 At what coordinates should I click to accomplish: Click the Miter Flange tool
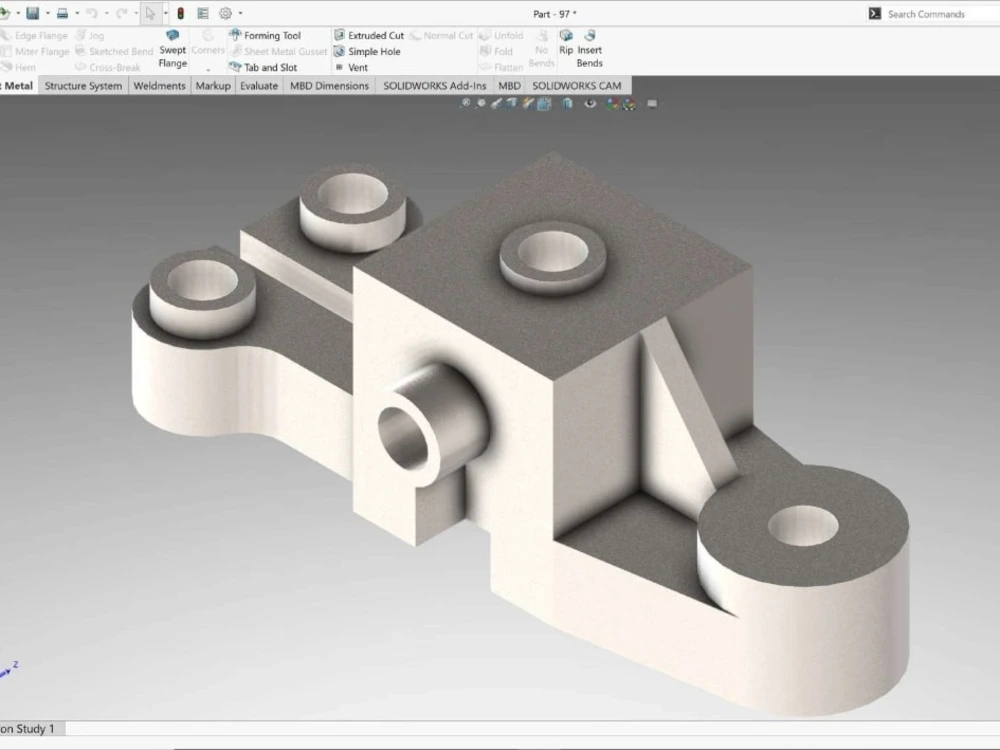[x=34, y=51]
